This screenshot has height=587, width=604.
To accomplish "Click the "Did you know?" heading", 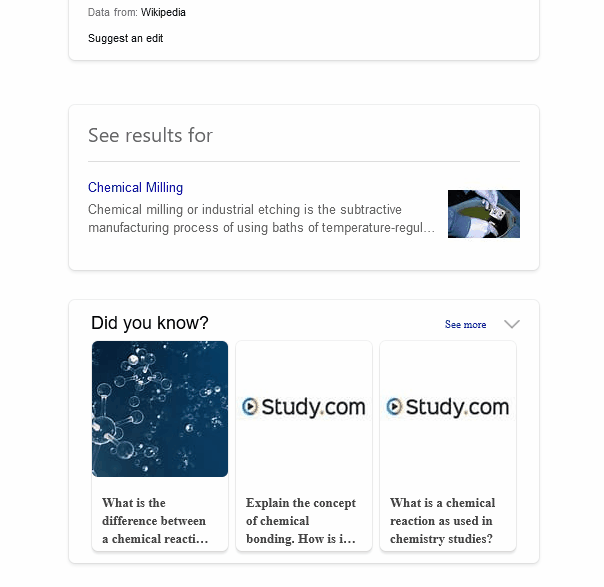I will click(x=150, y=323).
